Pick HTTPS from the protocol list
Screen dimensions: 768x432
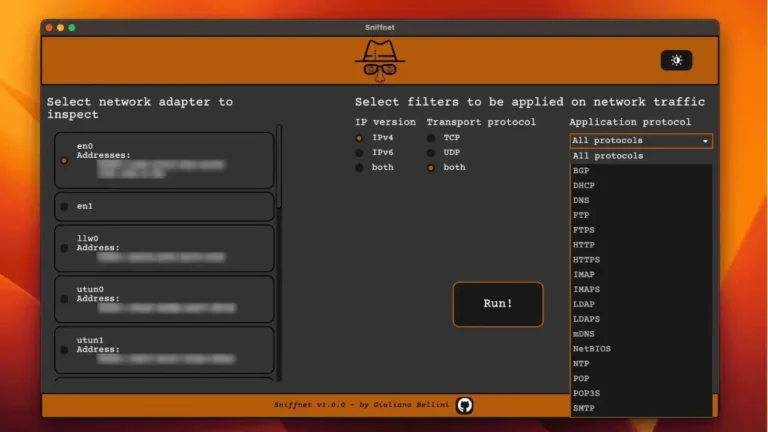[x=641, y=260]
